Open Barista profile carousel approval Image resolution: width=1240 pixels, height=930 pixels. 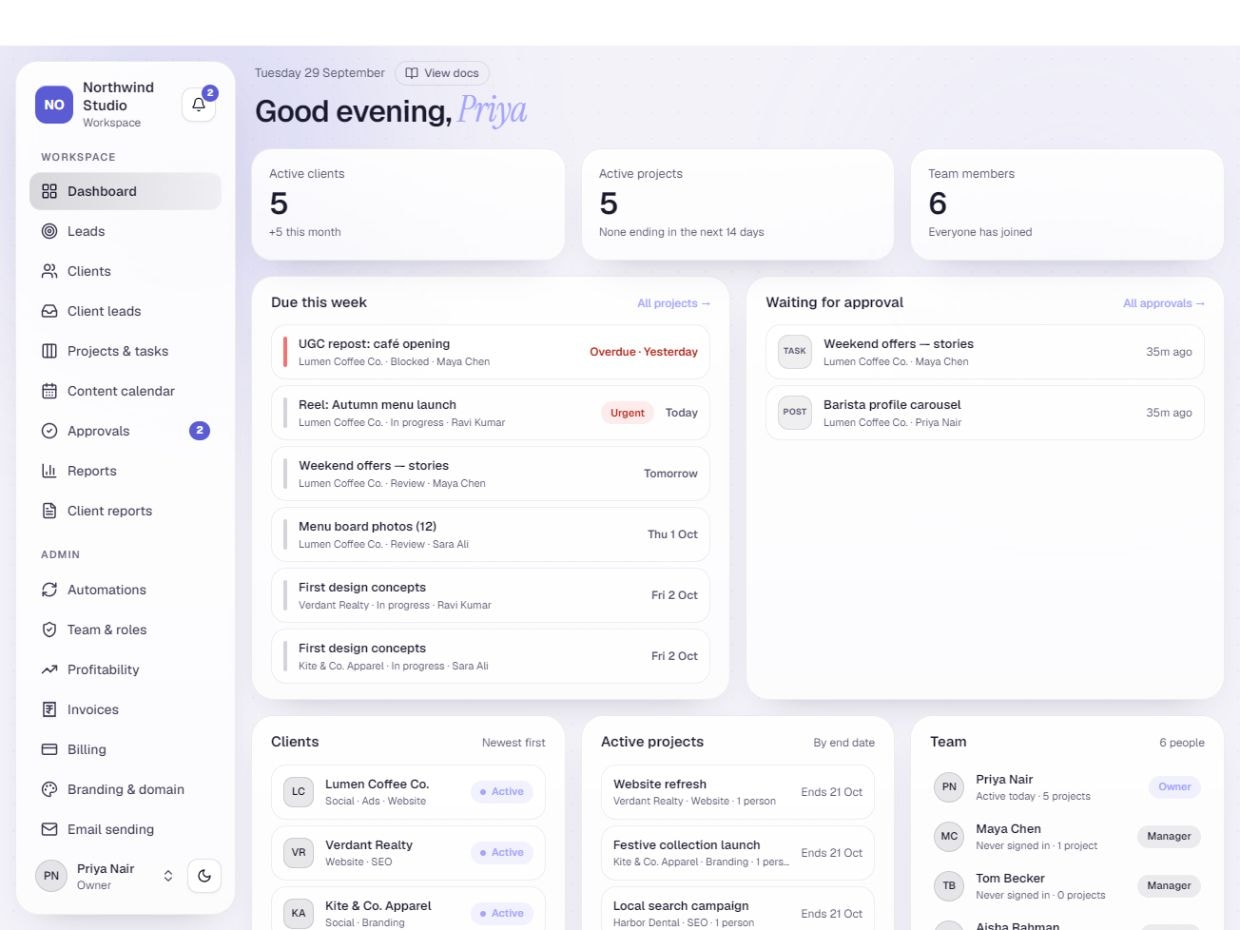pos(985,413)
